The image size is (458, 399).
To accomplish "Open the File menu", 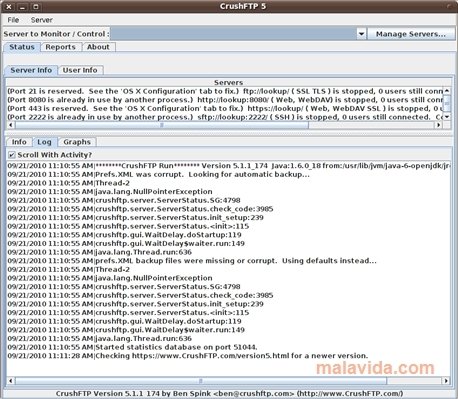I will [13, 20].
